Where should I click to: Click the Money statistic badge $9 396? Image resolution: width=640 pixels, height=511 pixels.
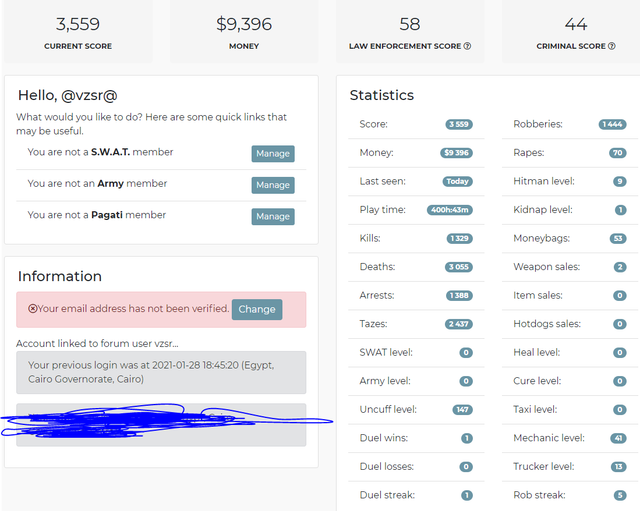pos(456,153)
